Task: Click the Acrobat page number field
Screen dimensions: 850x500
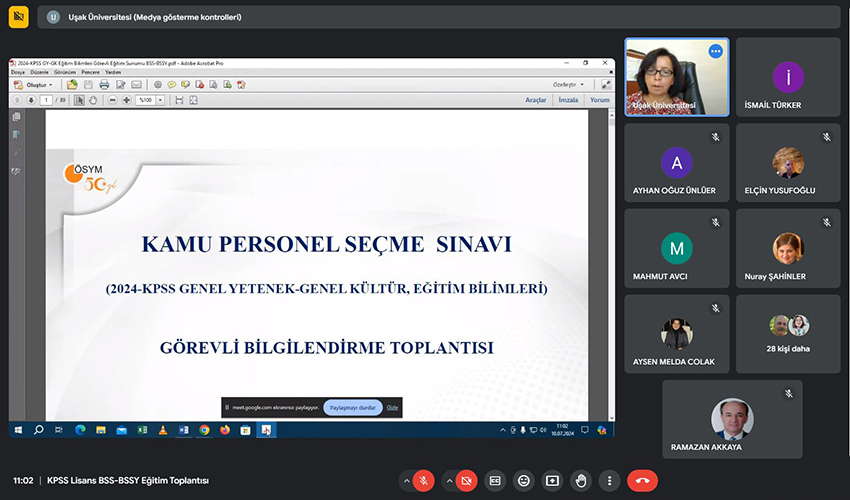Action: pyautogui.click(x=46, y=100)
